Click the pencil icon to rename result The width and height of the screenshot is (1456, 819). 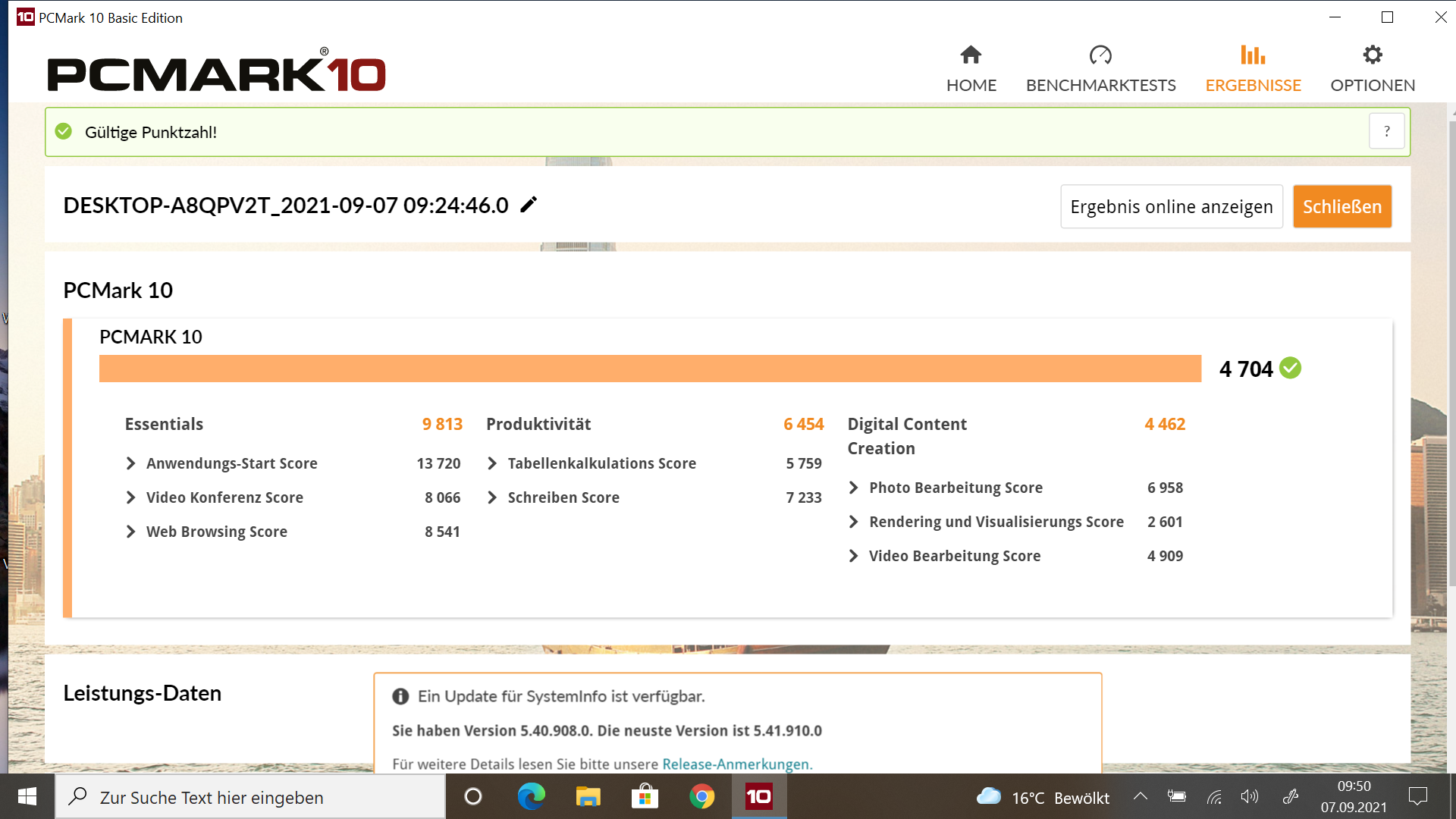pyautogui.click(x=529, y=205)
